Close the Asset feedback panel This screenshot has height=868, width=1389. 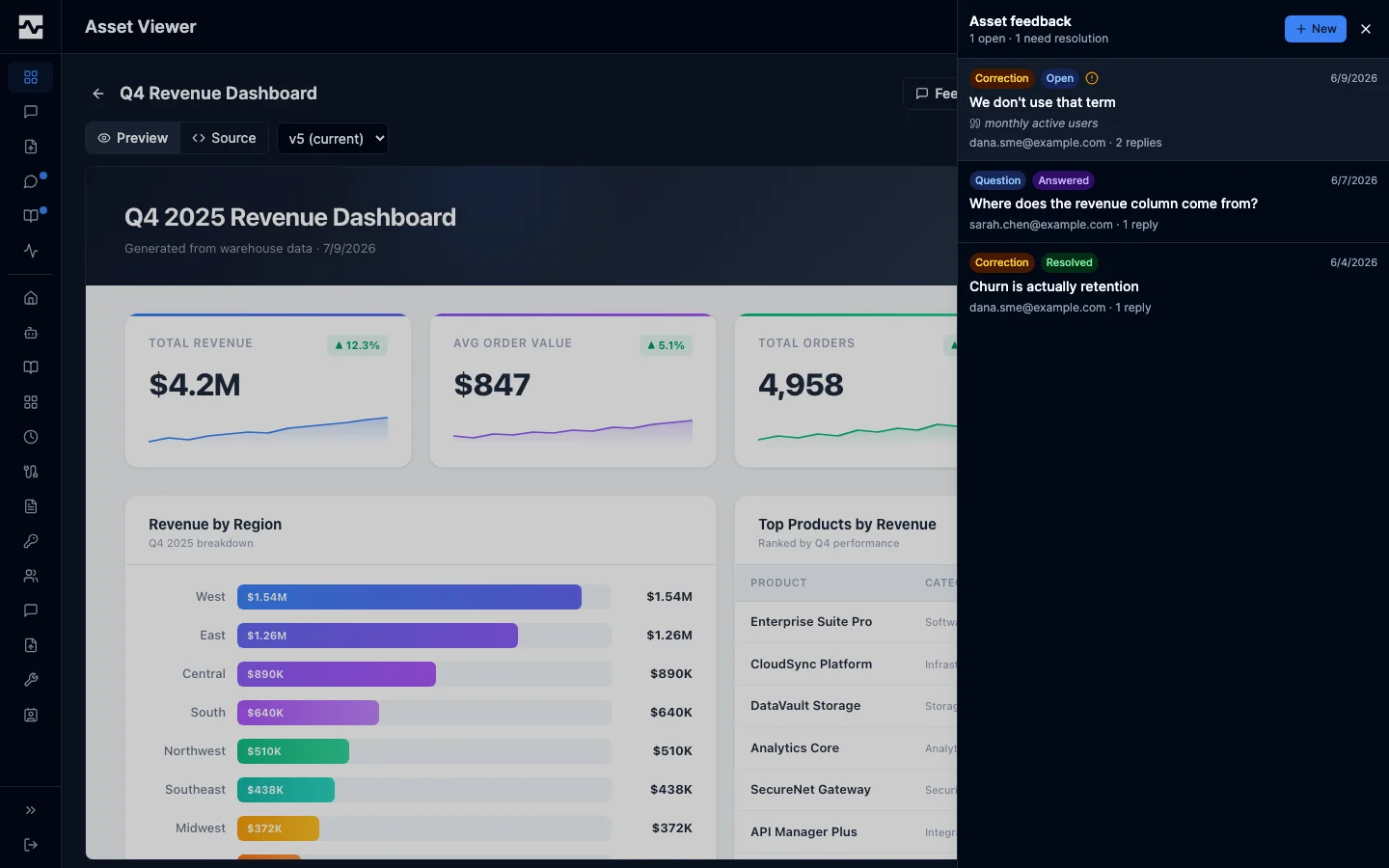(1366, 29)
